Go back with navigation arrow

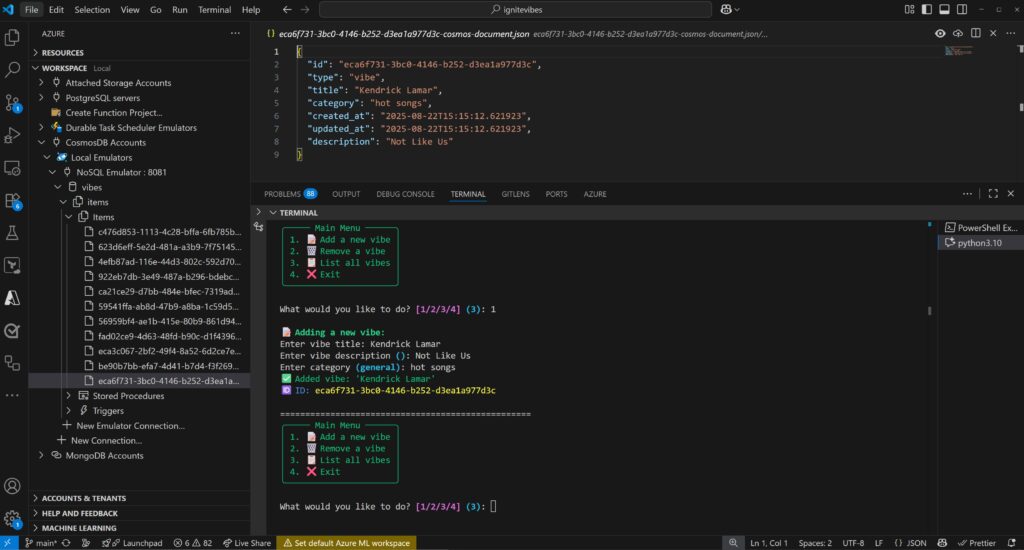287,10
